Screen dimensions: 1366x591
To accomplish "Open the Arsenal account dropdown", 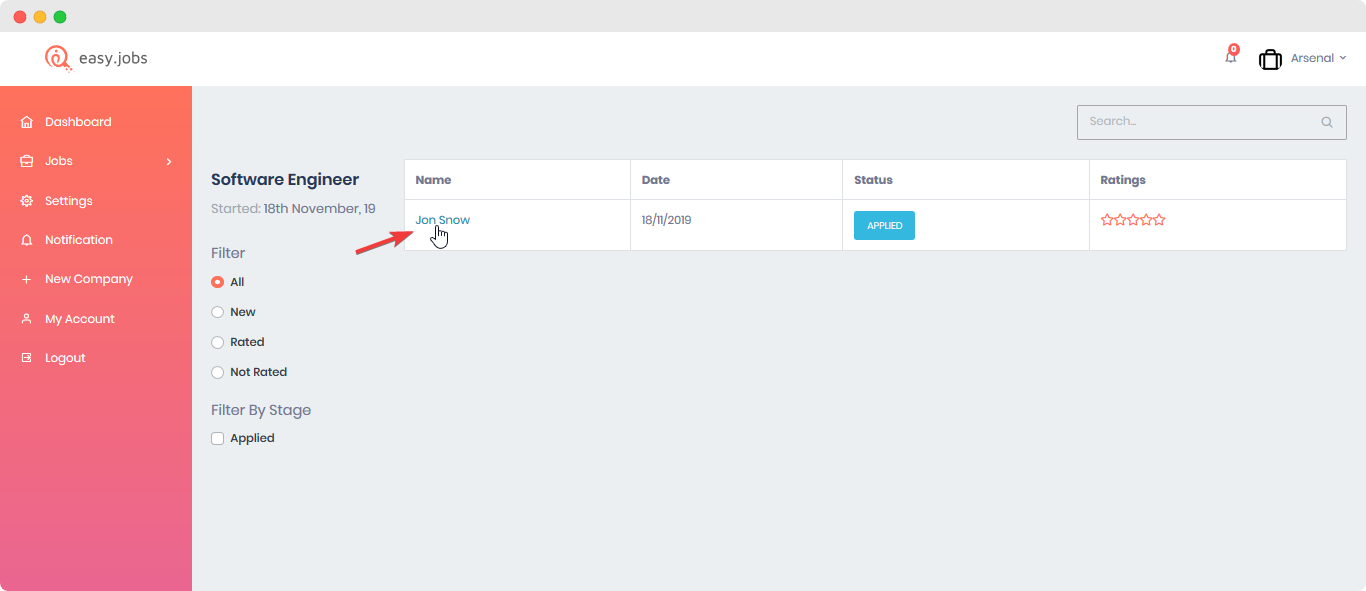I will point(1318,58).
